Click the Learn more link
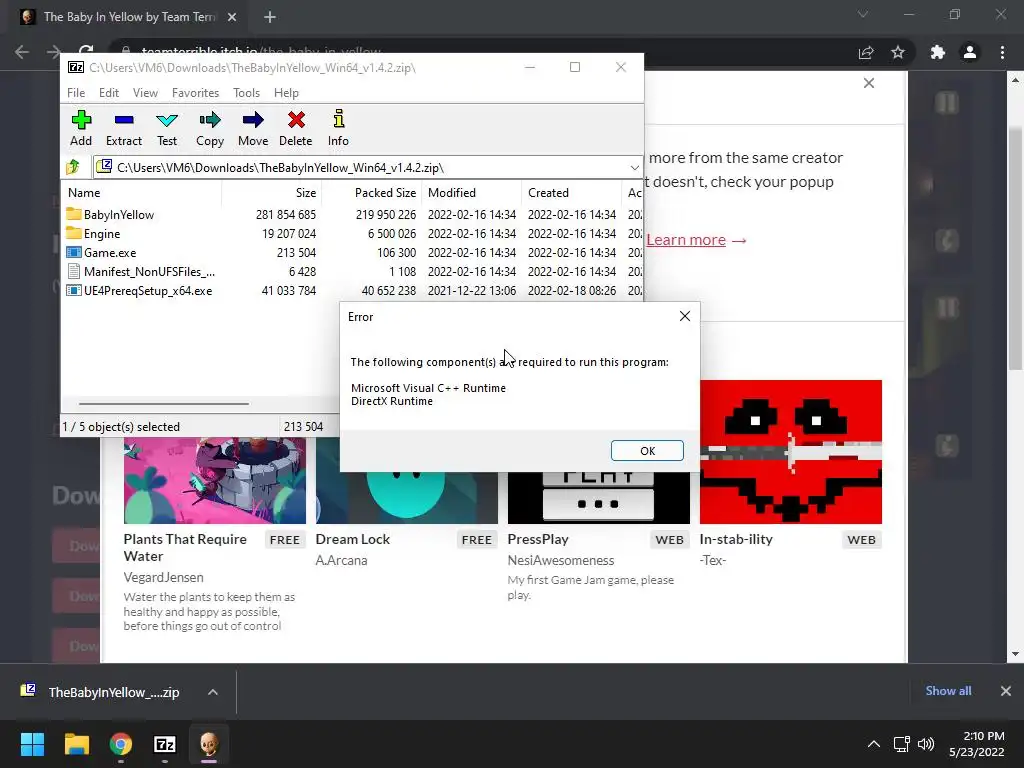This screenshot has width=1024, height=768. pos(686,240)
